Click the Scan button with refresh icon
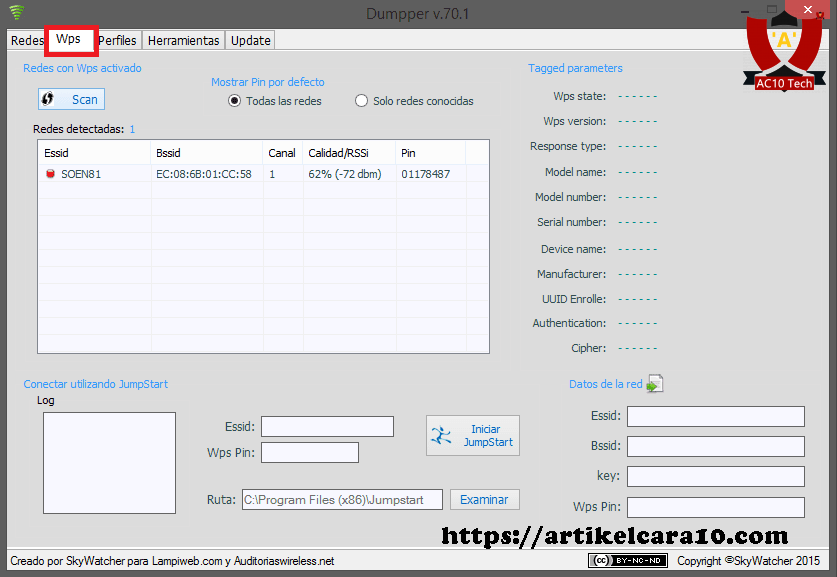This screenshot has height=577, width=837. coord(71,99)
